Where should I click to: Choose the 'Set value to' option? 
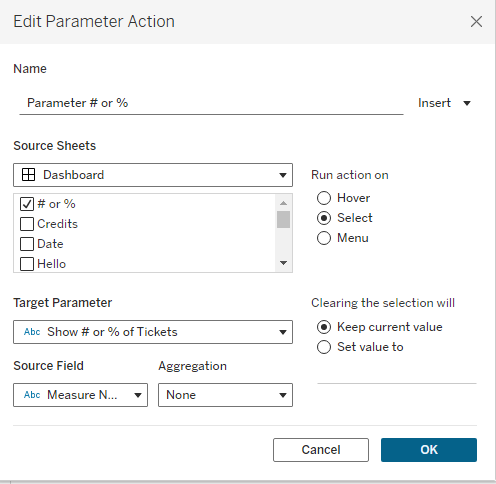[x=324, y=347]
